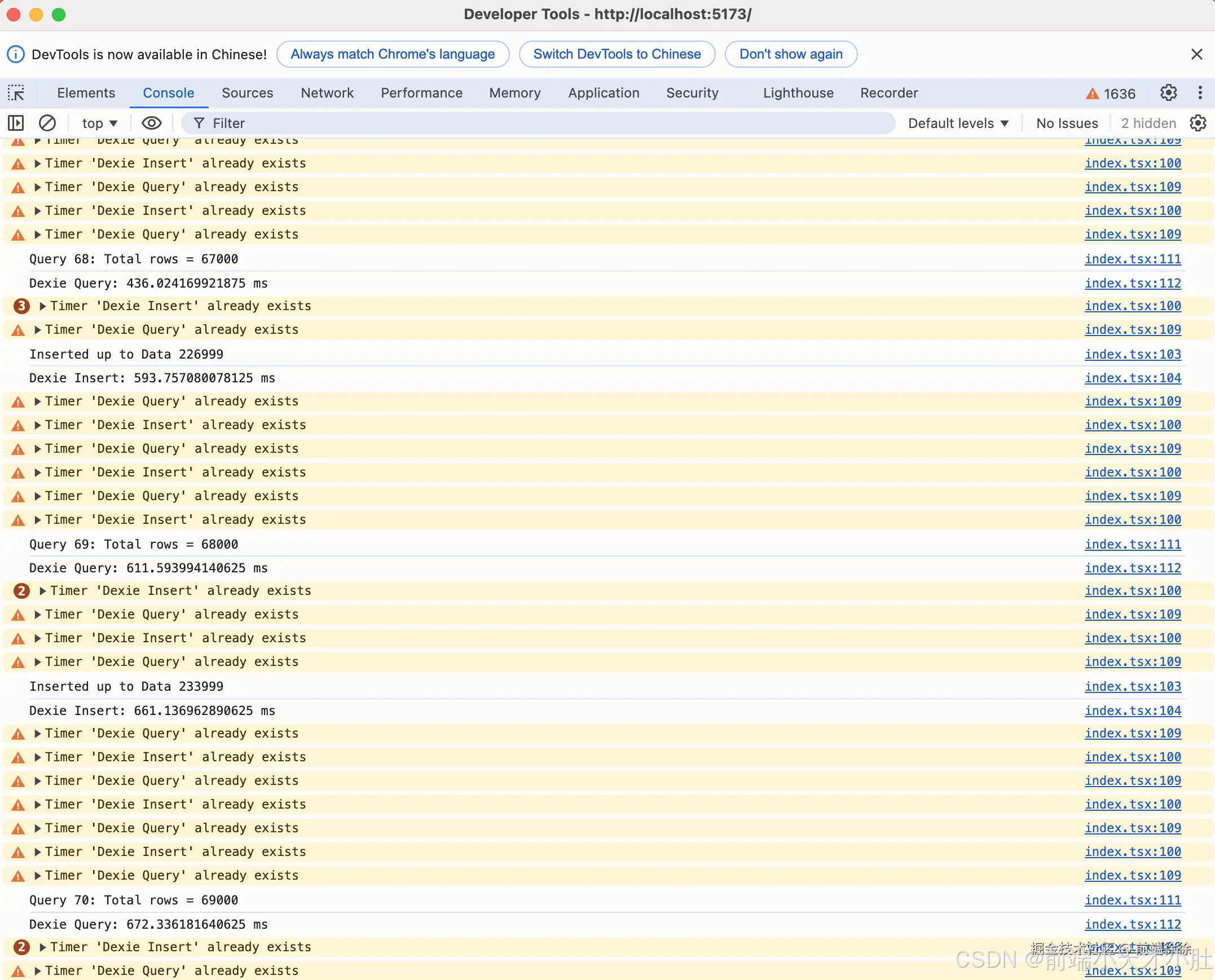Expand the Dexie Query warning above Inserted 233999
Image resolution: width=1215 pixels, height=980 pixels.
(x=37, y=662)
